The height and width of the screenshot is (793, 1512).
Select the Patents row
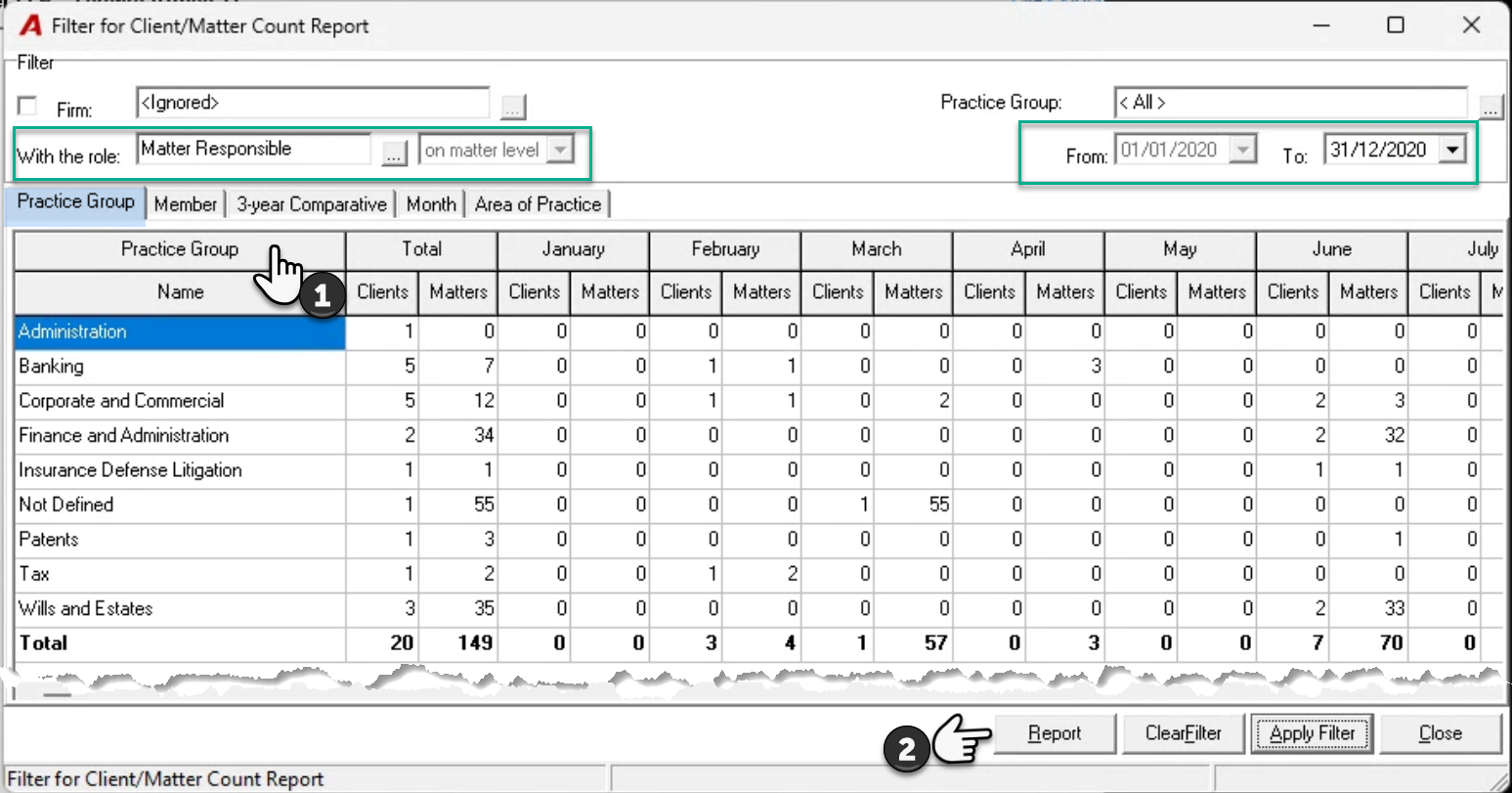(x=180, y=540)
